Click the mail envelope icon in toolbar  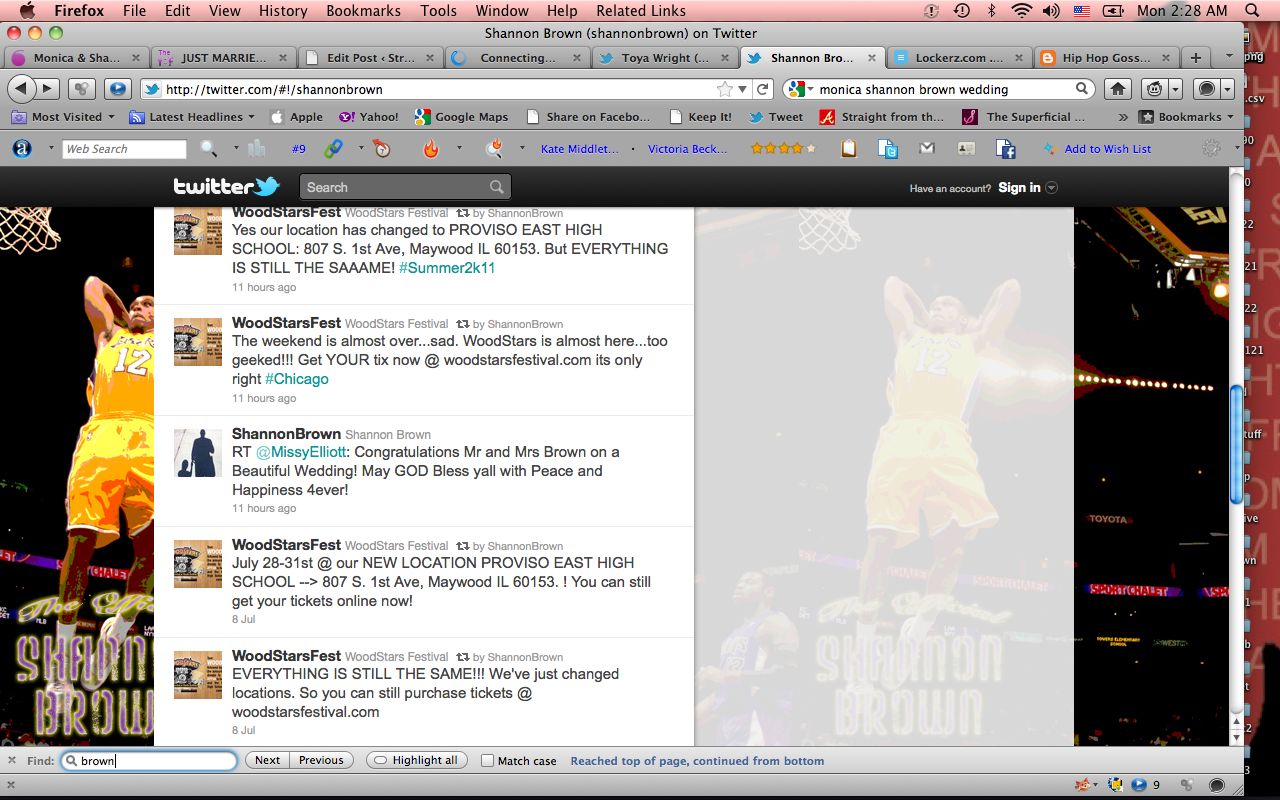[x=927, y=149]
